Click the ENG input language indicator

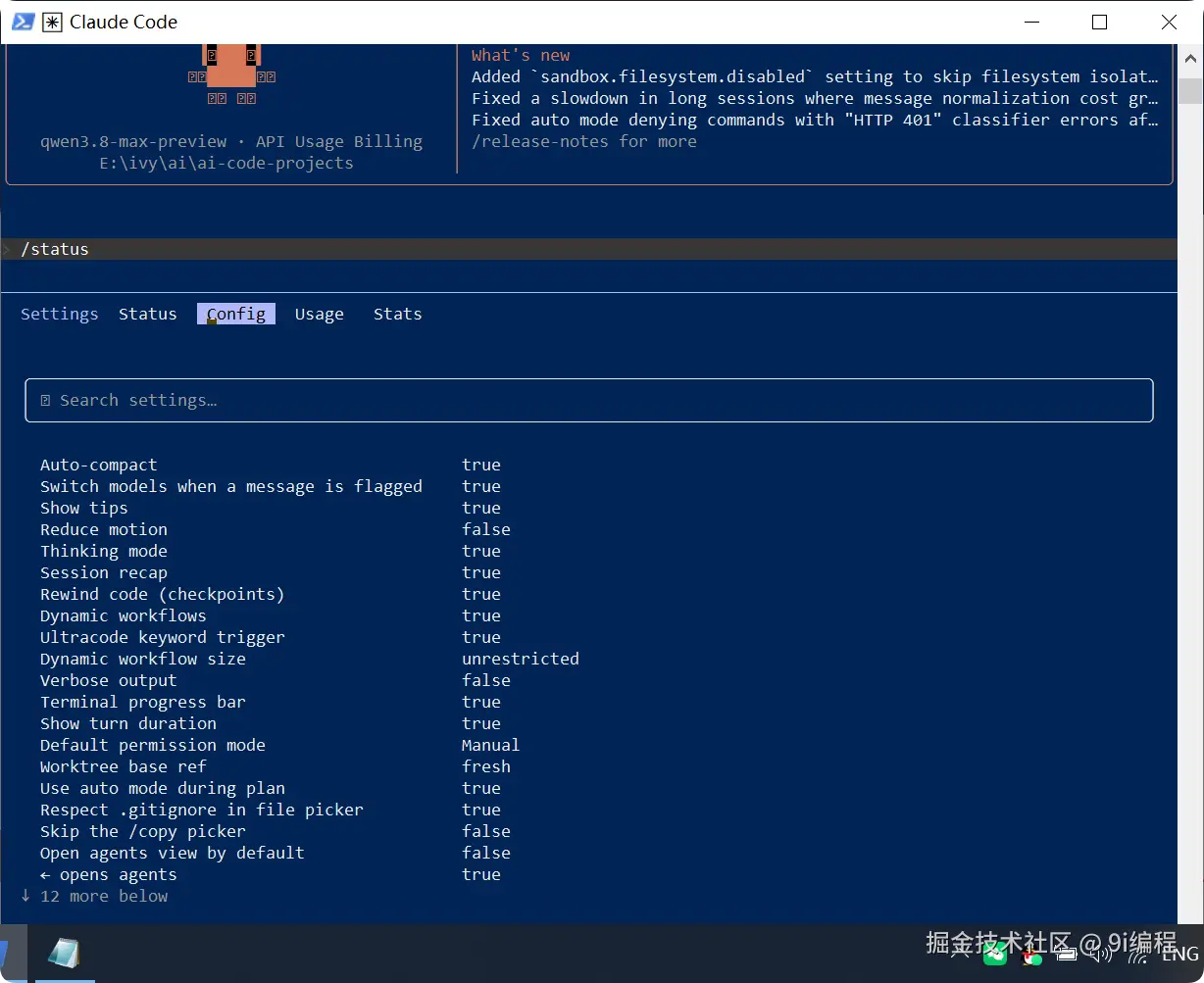[1180, 955]
